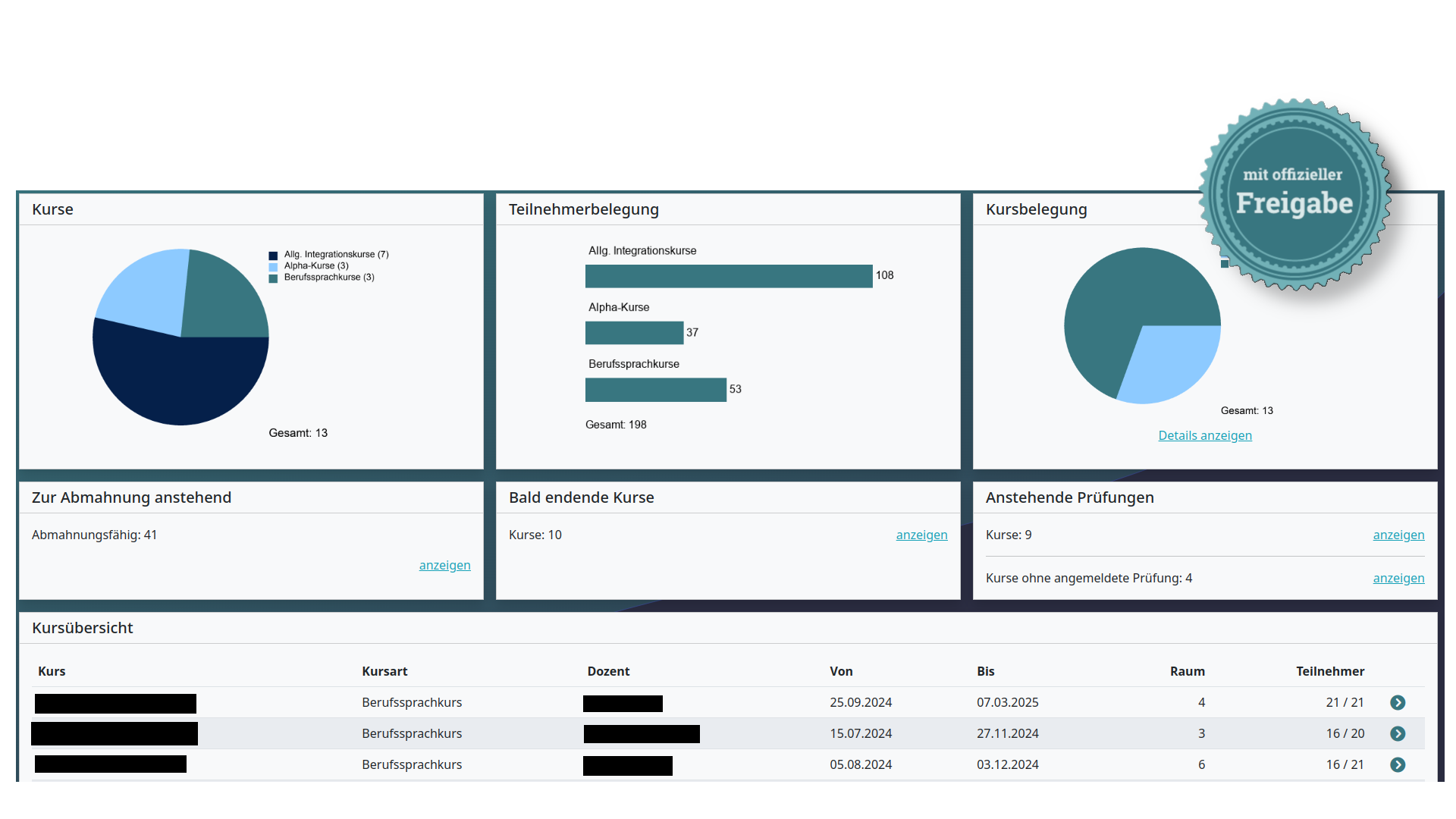Click Gesamt: 198 under Teilnehmerbelegung

(616, 425)
